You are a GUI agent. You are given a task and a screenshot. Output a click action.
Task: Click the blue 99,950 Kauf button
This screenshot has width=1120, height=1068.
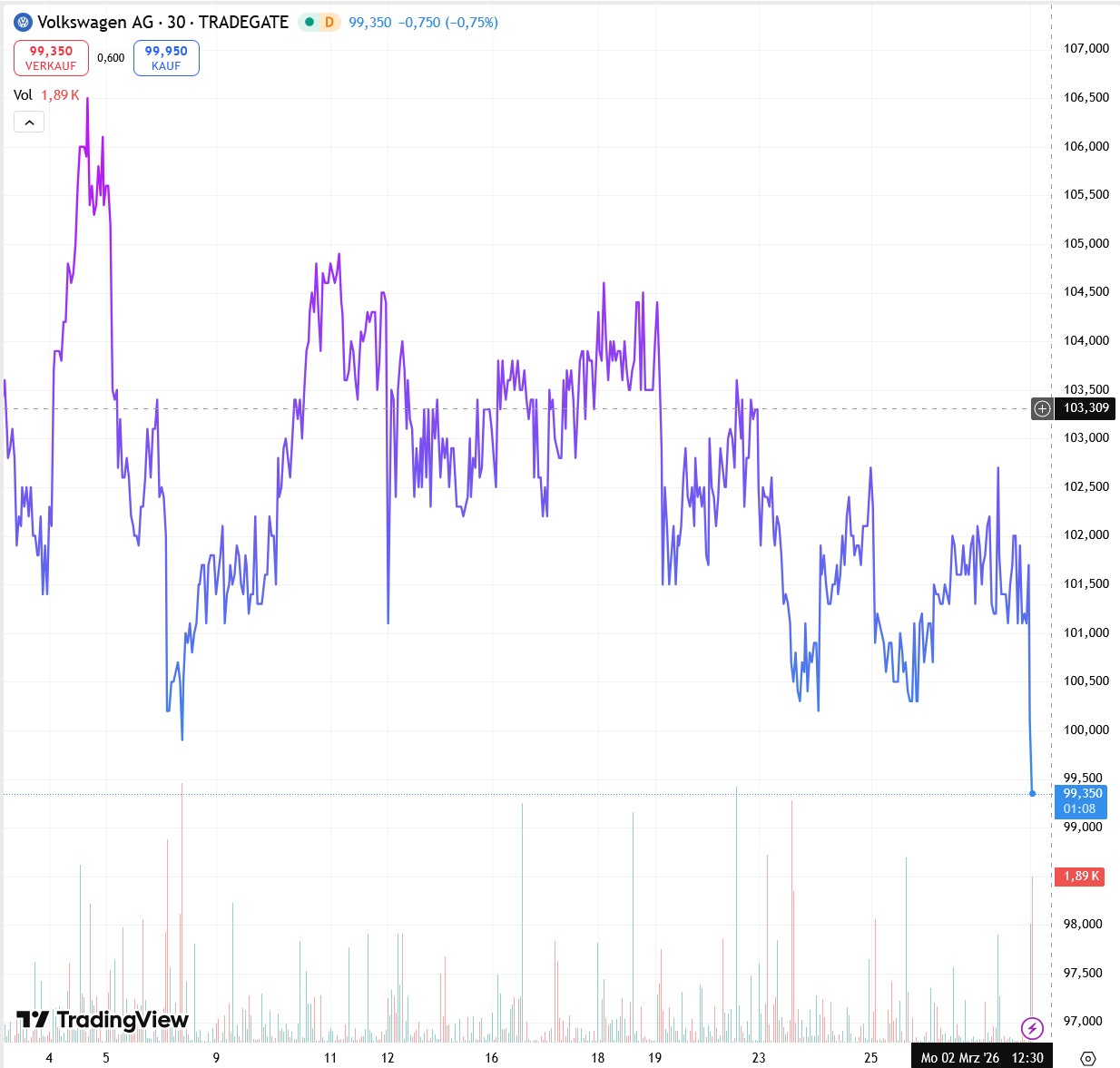pos(166,58)
